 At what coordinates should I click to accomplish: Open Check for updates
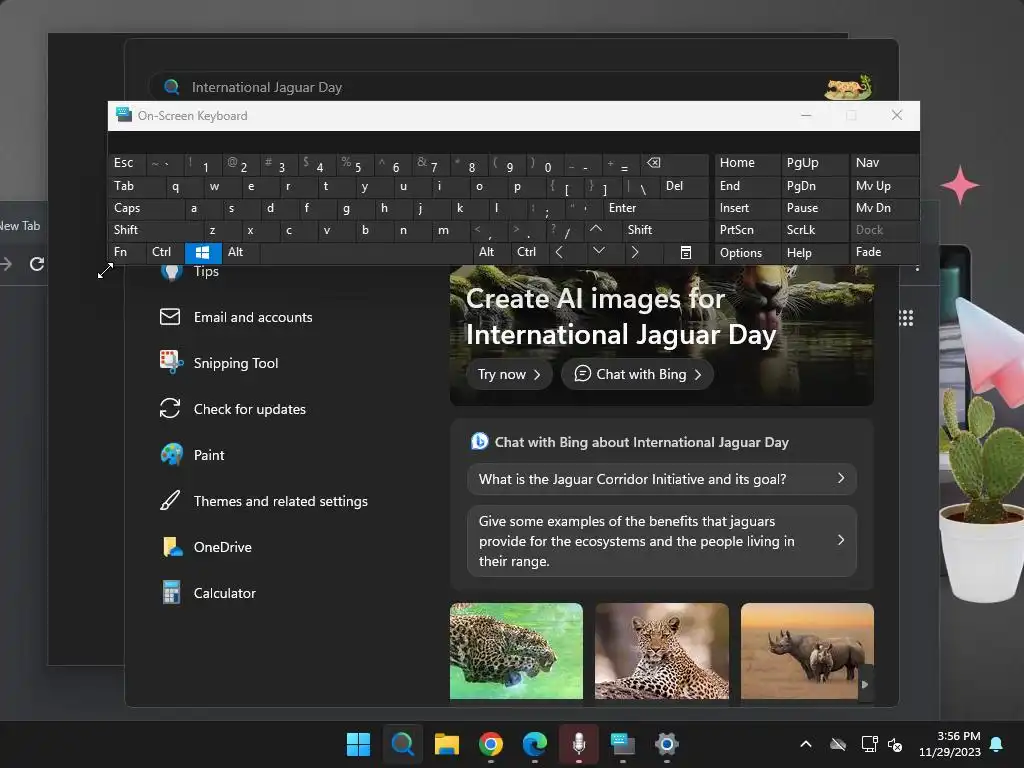(232, 409)
